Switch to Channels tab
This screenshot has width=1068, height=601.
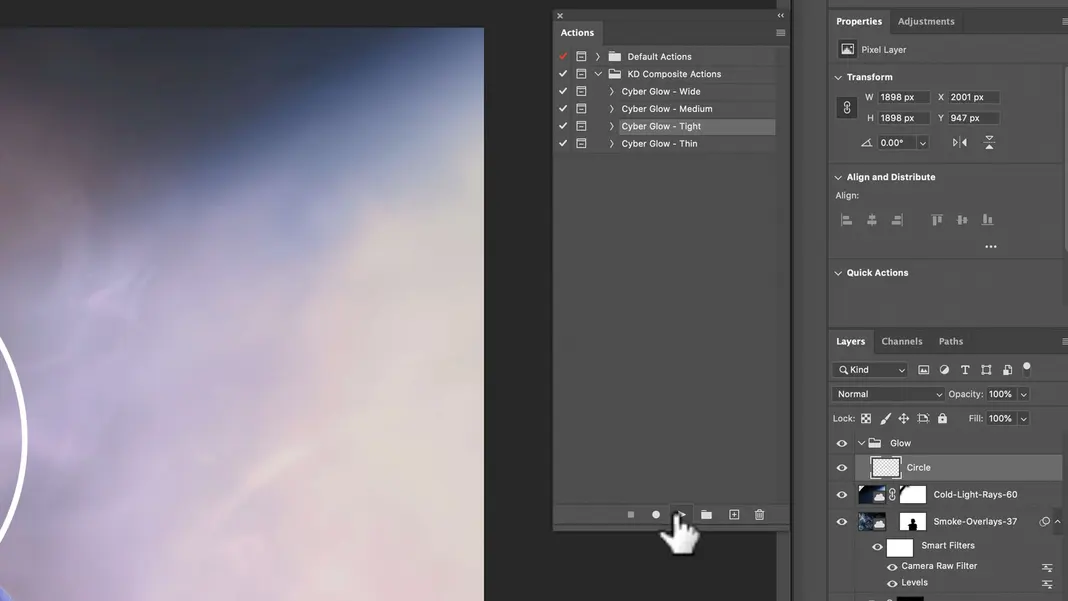902,341
